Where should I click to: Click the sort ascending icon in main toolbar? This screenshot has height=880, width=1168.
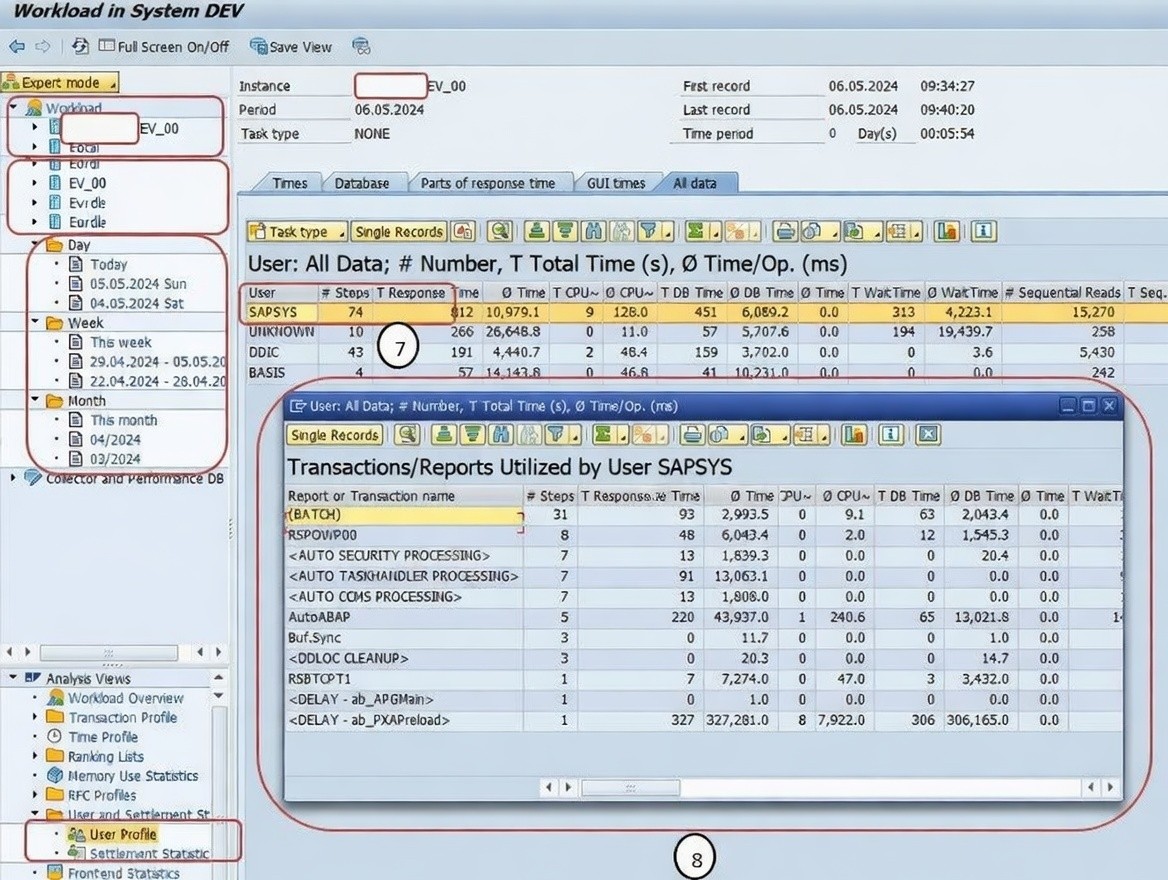click(538, 232)
